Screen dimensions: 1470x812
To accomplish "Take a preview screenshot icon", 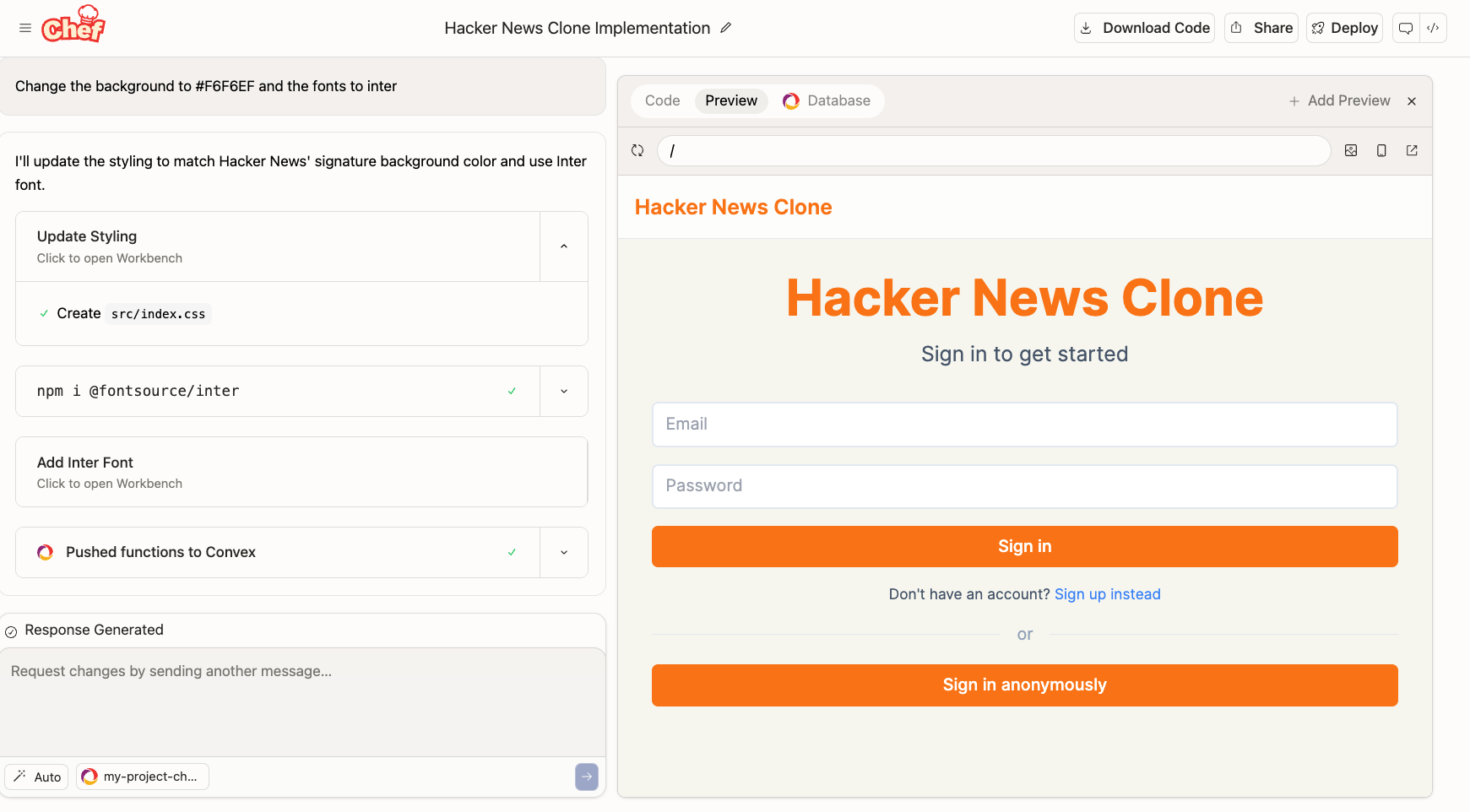I will click(1351, 150).
